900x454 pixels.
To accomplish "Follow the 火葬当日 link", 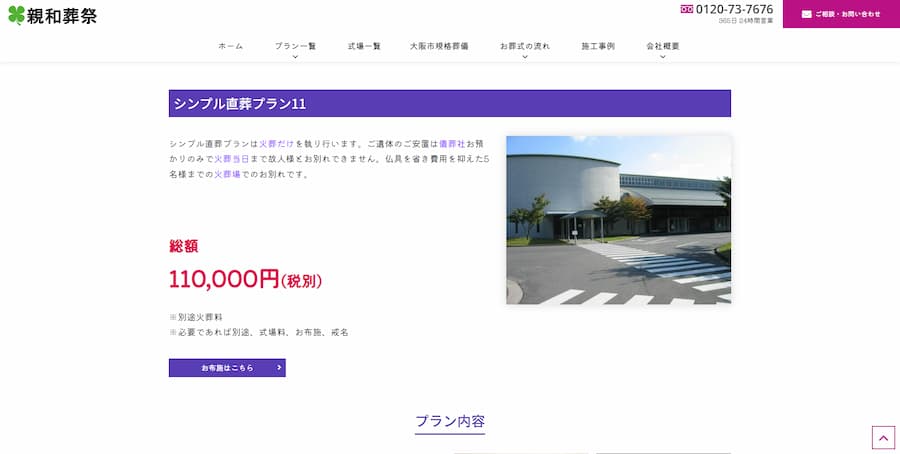I will (x=232, y=159).
